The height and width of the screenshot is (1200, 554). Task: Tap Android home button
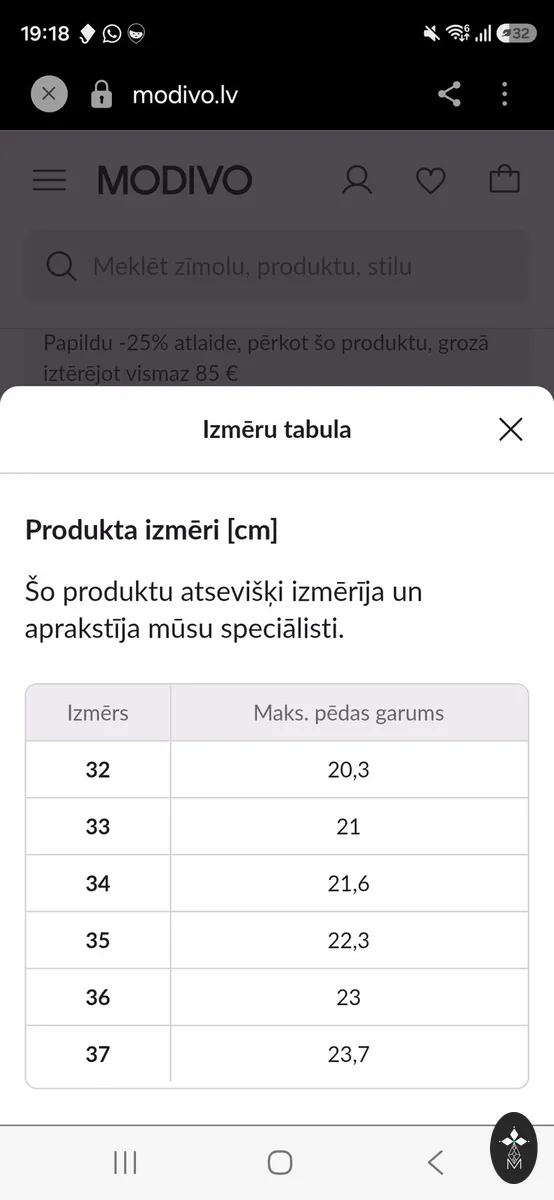(280, 1162)
